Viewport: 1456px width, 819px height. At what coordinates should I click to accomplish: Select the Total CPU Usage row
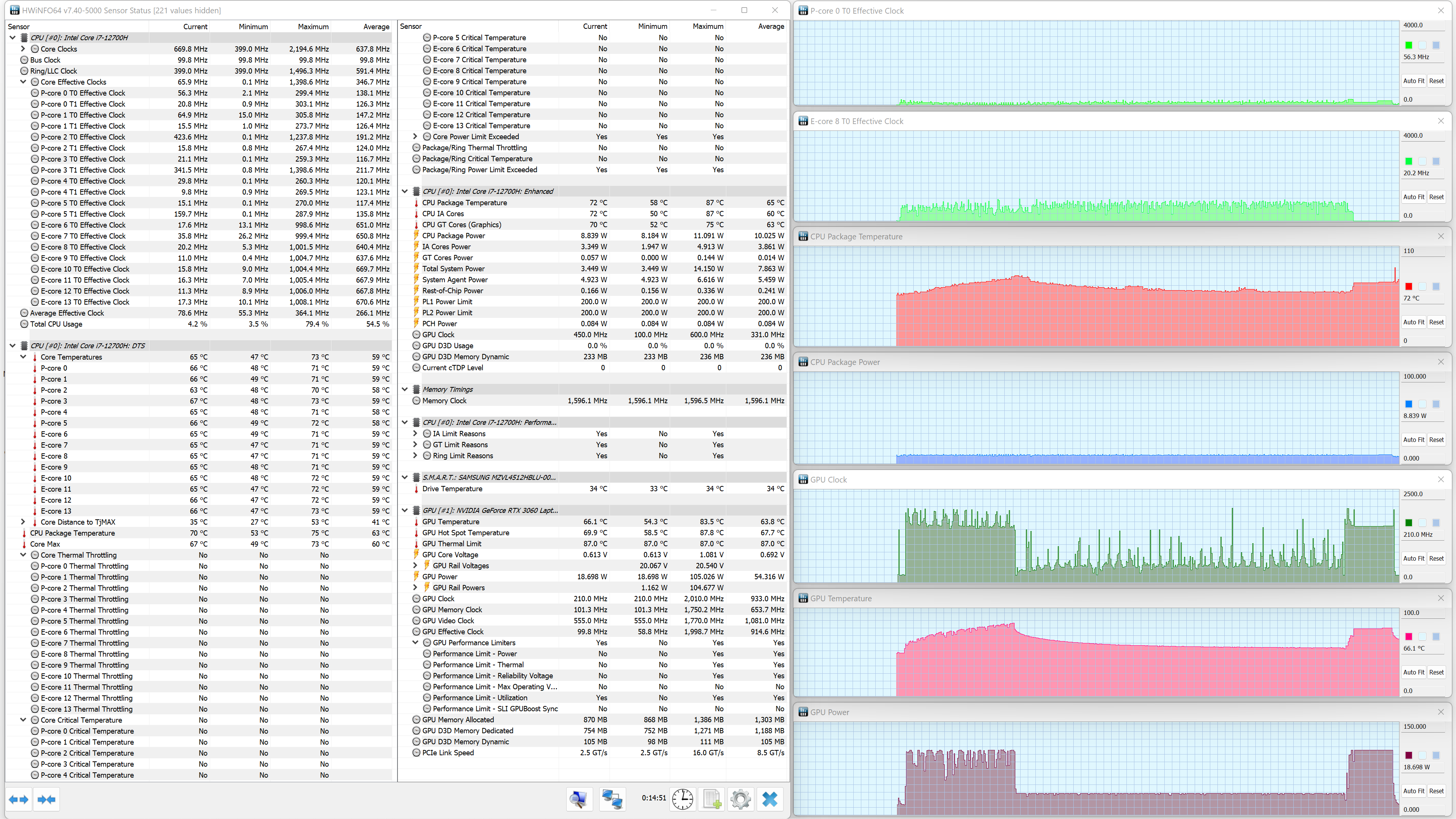[57, 324]
